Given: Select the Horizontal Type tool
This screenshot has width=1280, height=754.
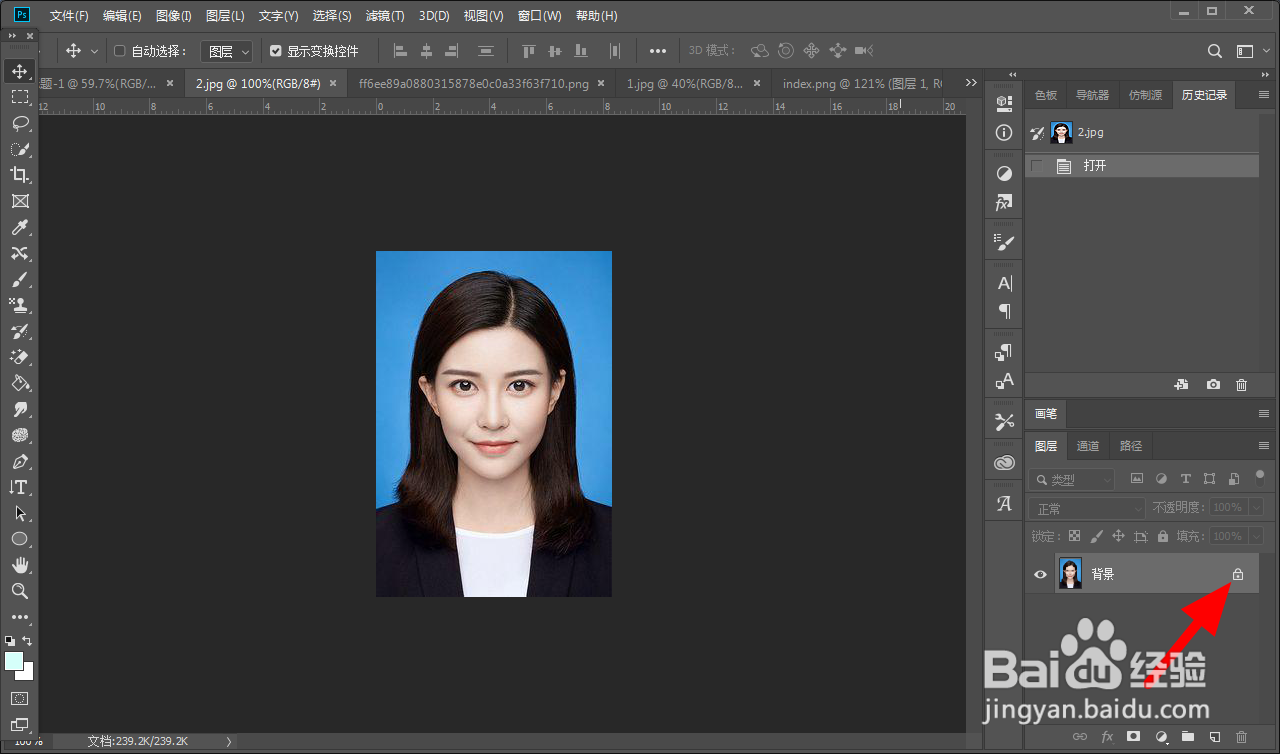Looking at the screenshot, I should point(19,487).
